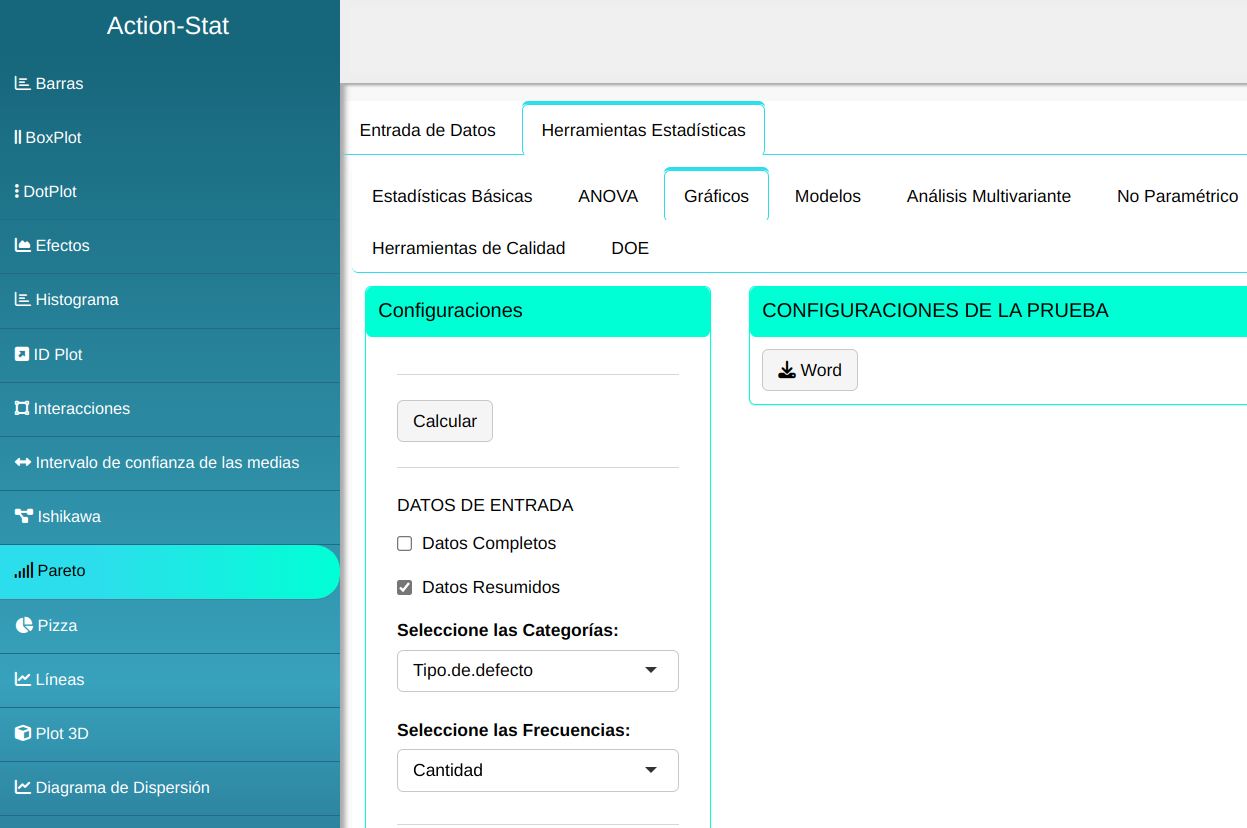Open ID Plot sidebar icon
1247x828 pixels.
coord(21,355)
